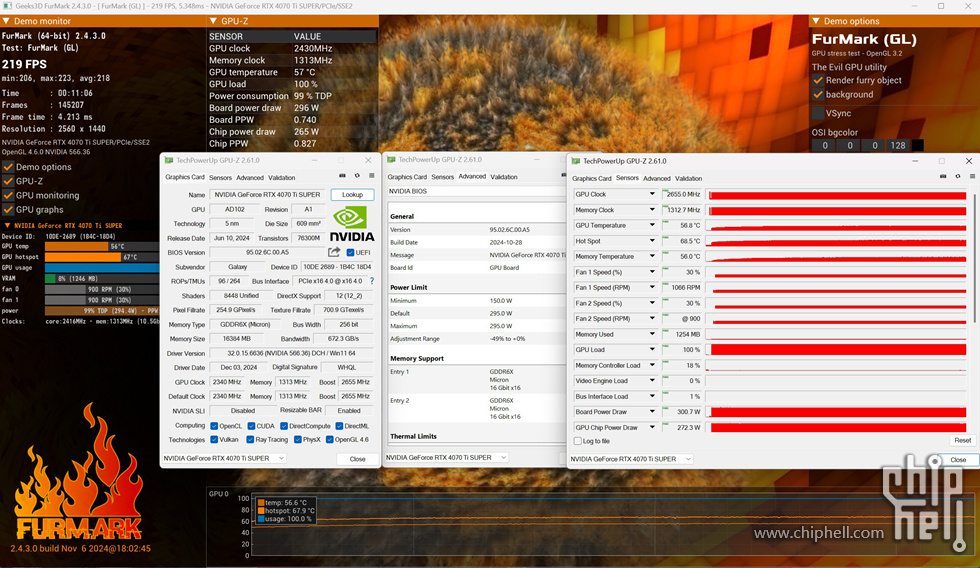Click the refresh icon in the Sensors window
Screen dimensions: 980x568
pyautogui.click(x=958, y=177)
